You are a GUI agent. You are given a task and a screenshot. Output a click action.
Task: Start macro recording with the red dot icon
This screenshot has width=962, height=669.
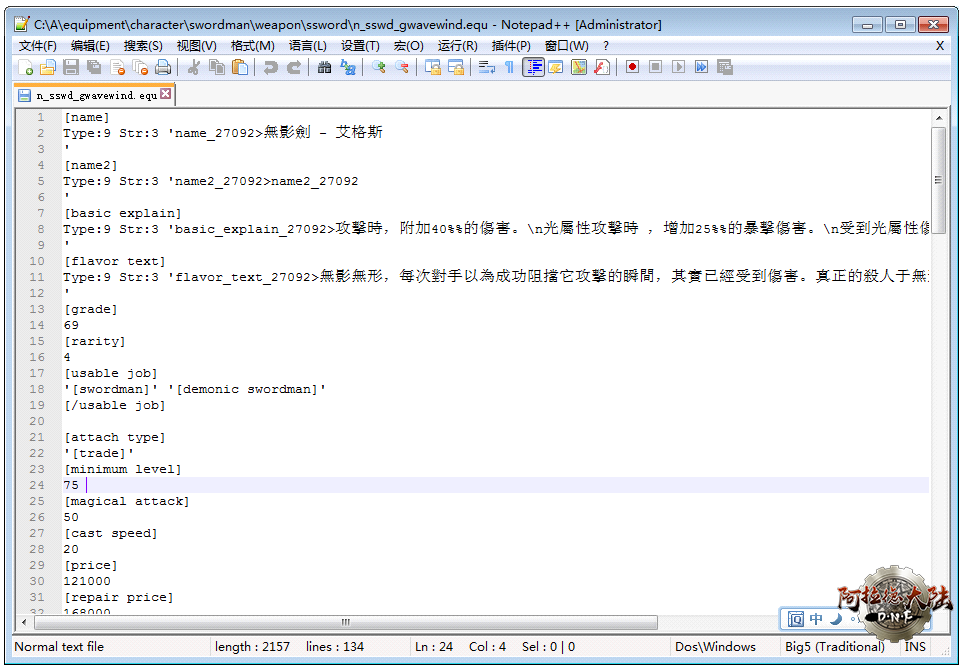coord(632,67)
